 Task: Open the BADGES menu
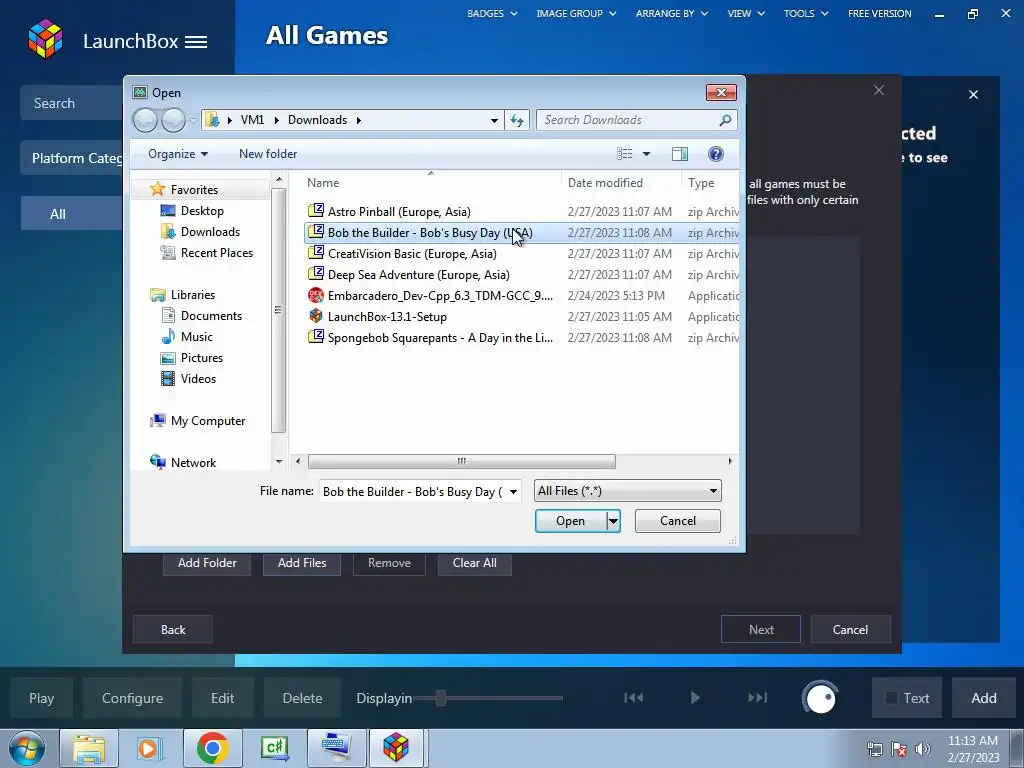click(492, 14)
